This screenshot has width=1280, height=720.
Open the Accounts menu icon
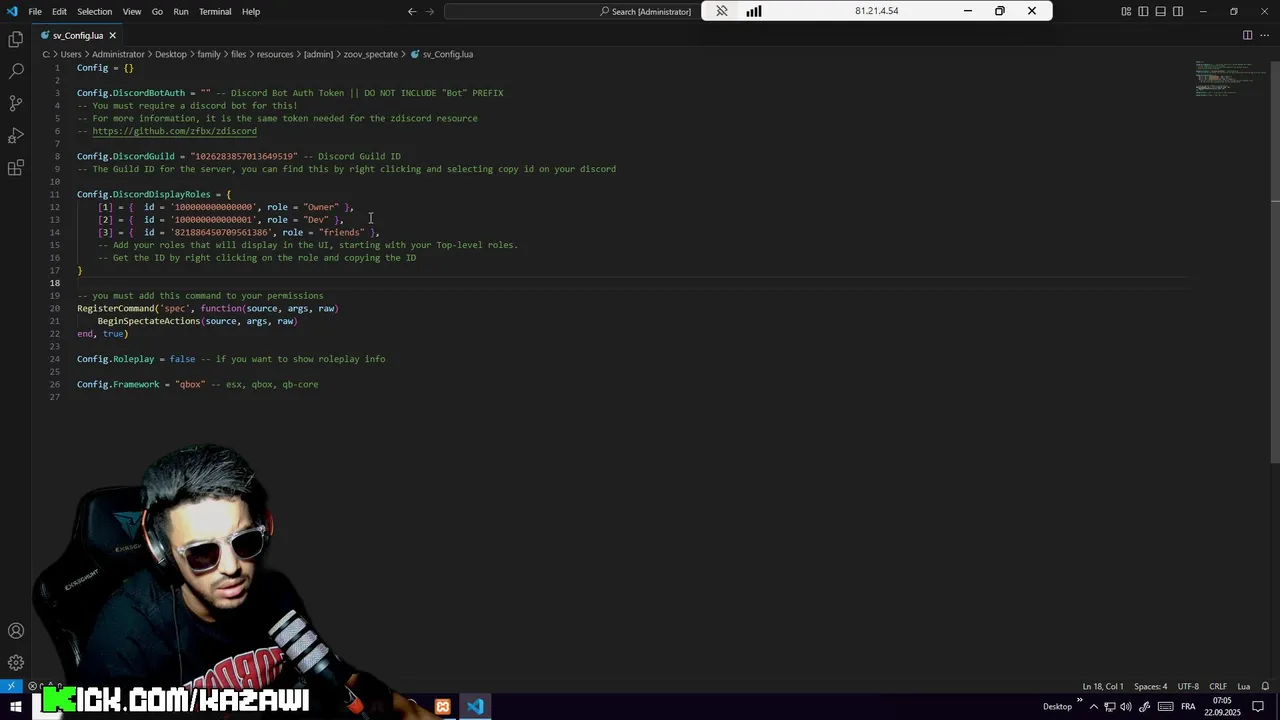pyautogui.click(x=16, y=631)
